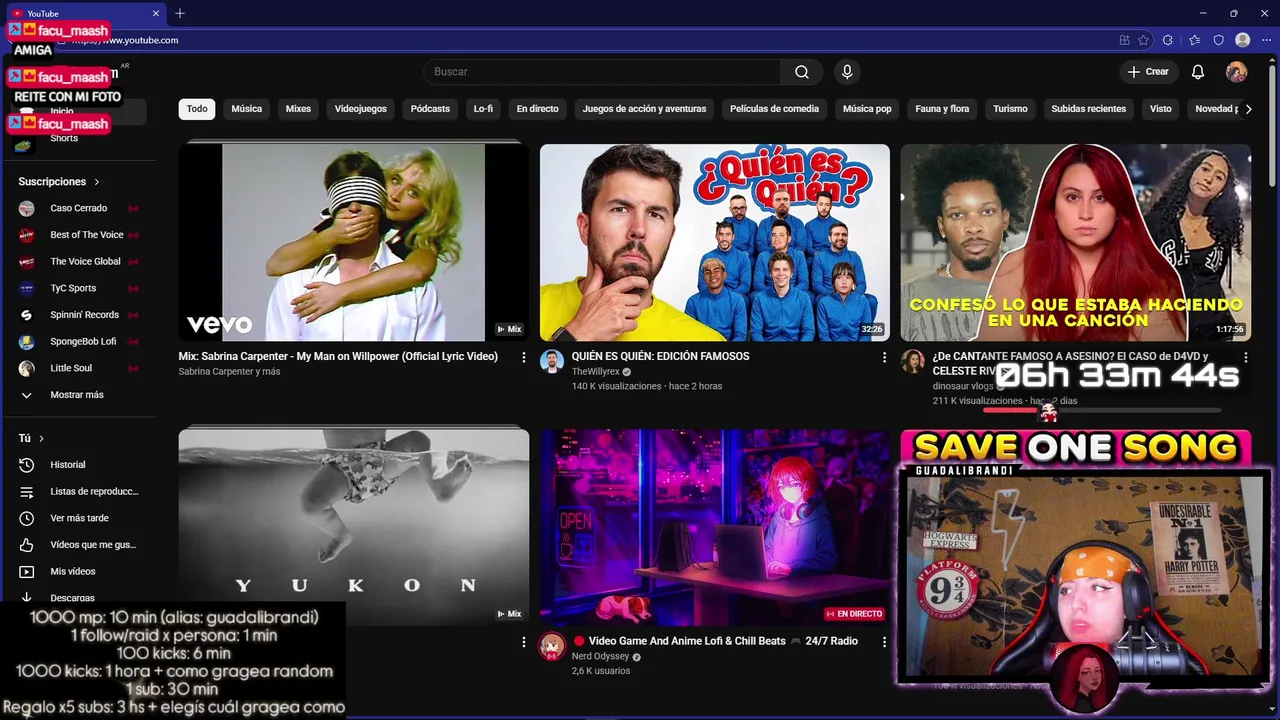This screenshot has height=720, width=1280.
Task: Select Películas de comedia chip
Action: click(774, 109)
